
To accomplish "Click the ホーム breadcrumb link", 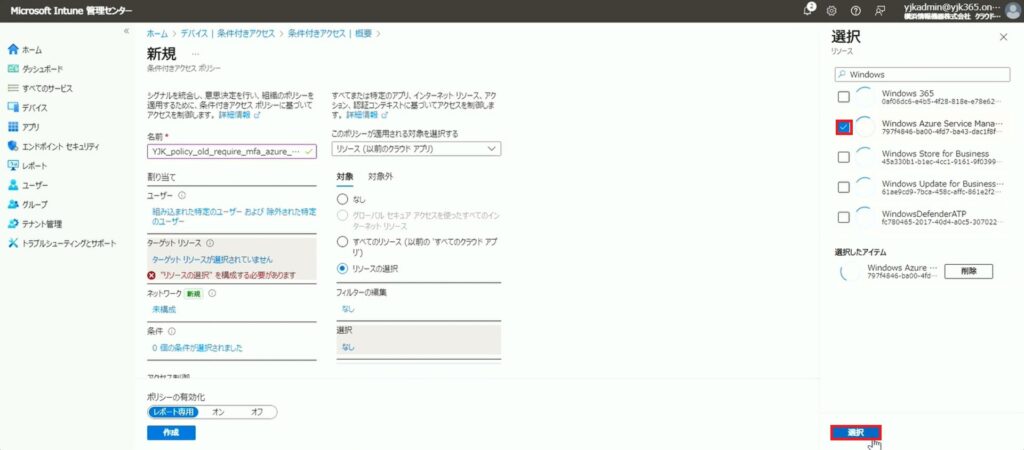I will click(156, 33).
